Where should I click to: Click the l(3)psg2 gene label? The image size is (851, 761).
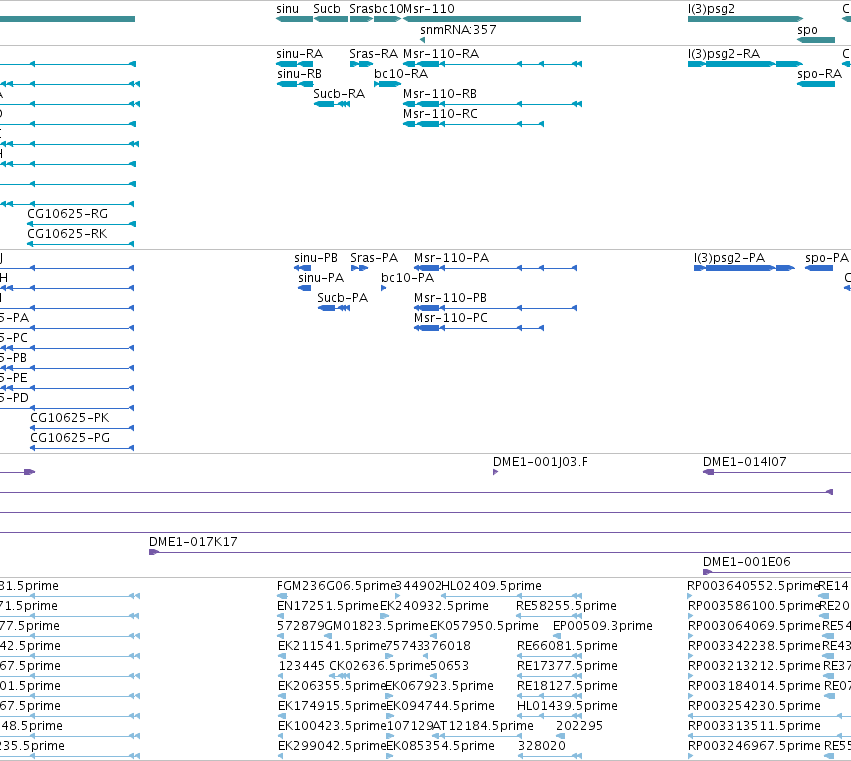coord(711,9)
